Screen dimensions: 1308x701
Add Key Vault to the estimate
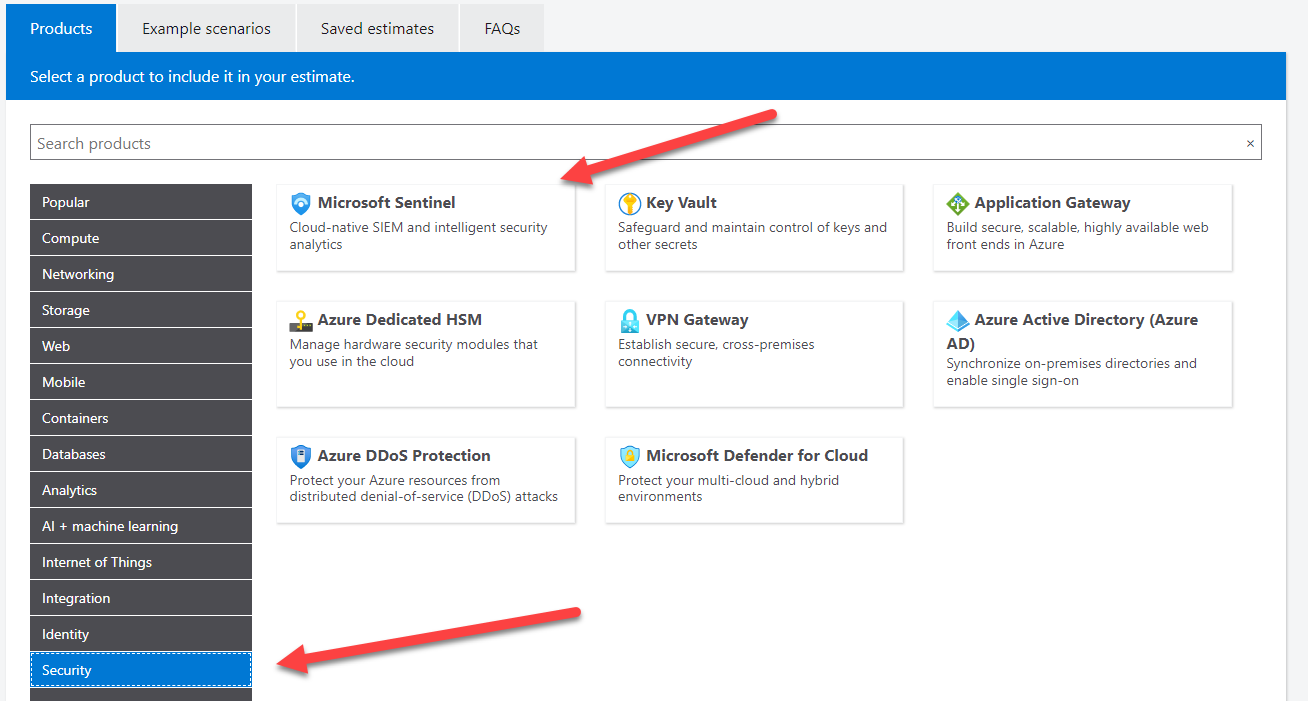pos(753,228)
